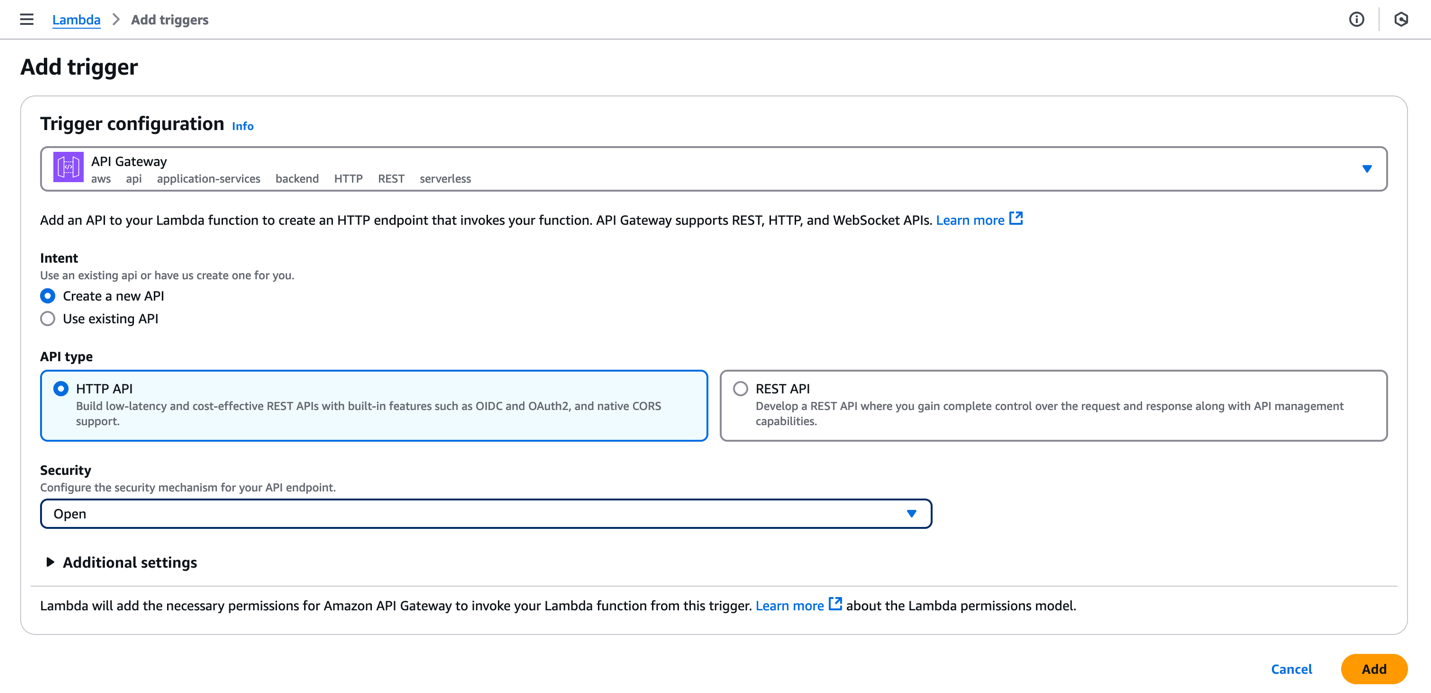Open the hamburger navigation menu
The width and height of the screenshot is (1431, 693).
pyautogui.click(x=27, y=19)
